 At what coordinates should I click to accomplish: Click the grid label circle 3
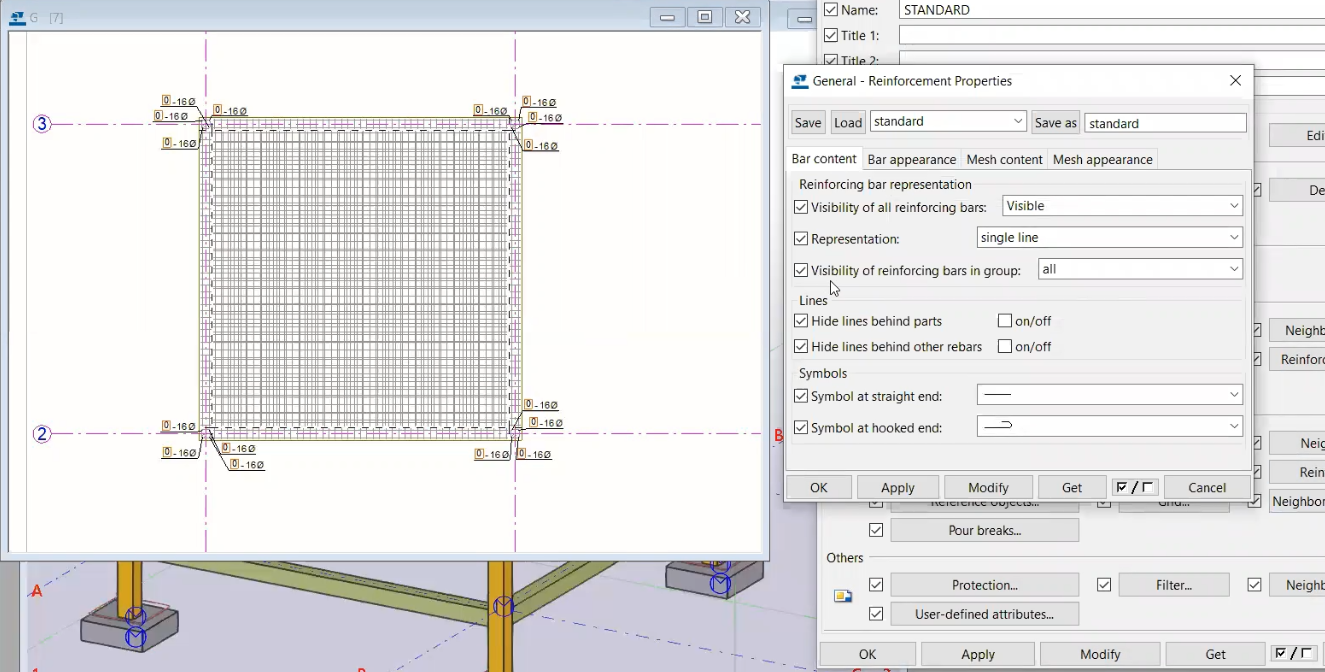pos(42,124)
